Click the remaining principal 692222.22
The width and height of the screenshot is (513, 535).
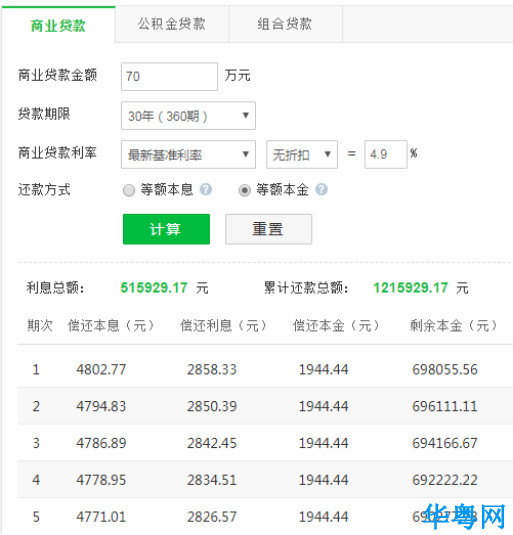click(445, 480)
